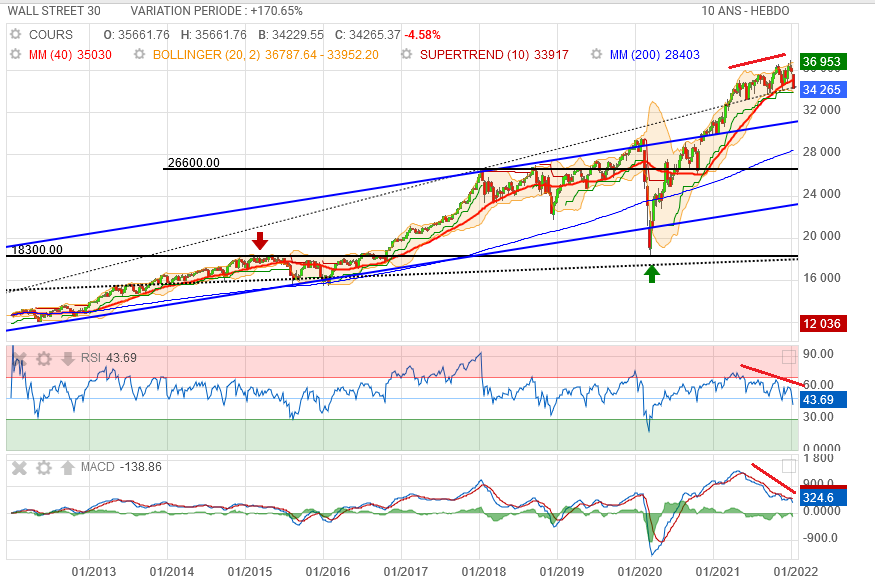Viewport: 875px width, 579px height.
Task: Open the MACD settings gear
Action: click(x=44, y=467)
